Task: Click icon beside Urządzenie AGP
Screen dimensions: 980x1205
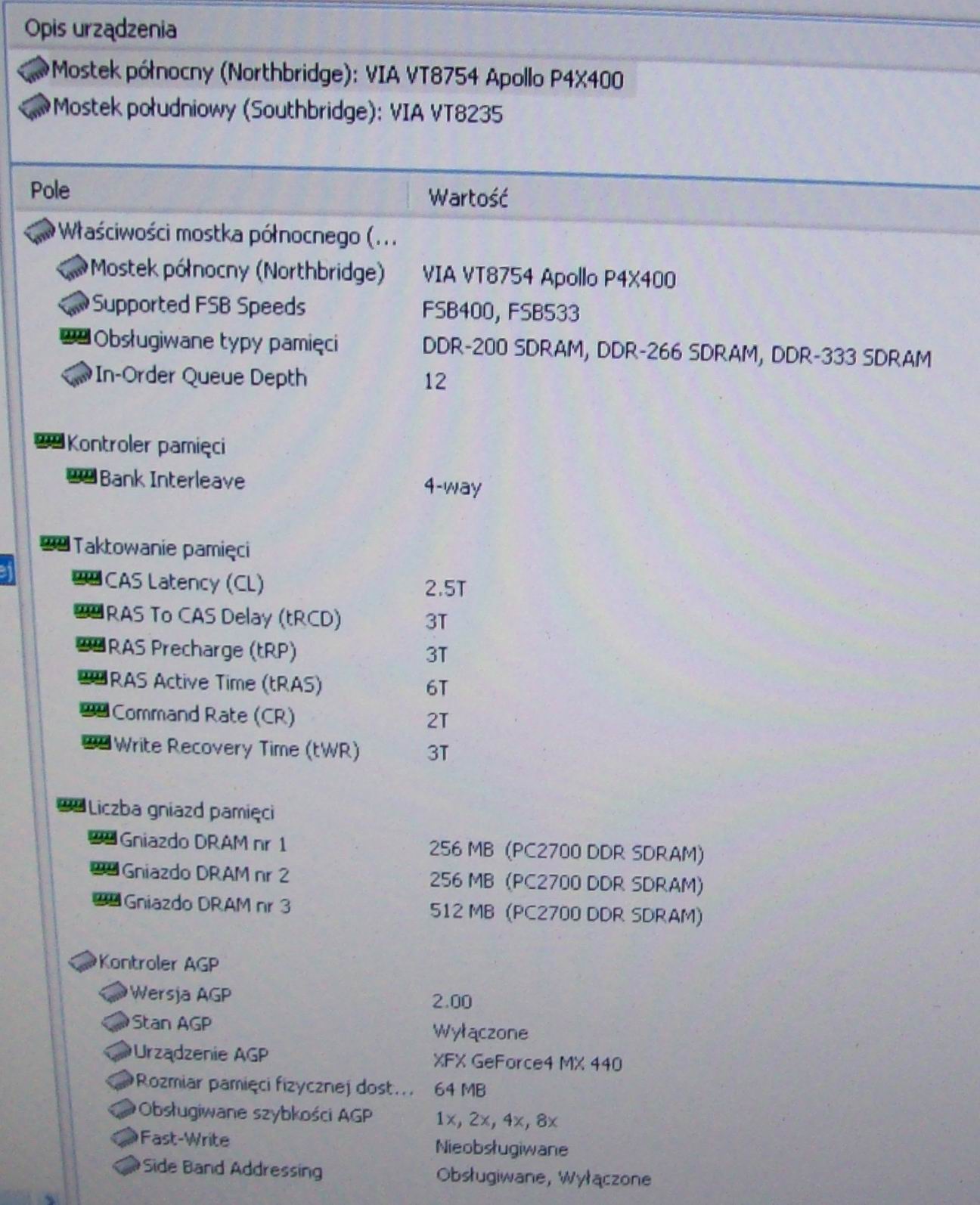Action: point(118,1051)
